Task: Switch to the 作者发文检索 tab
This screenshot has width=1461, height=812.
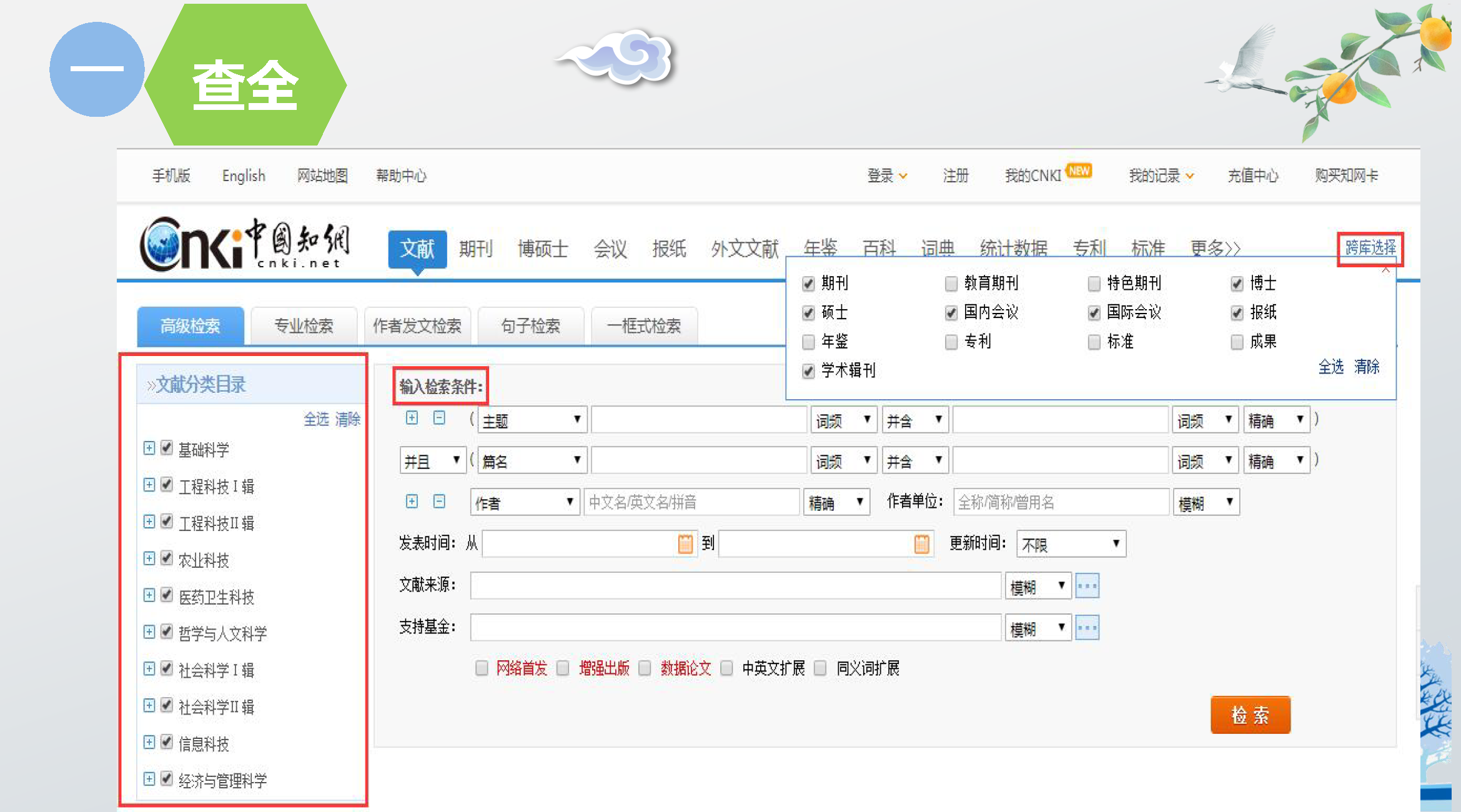Action: (417, 326)
